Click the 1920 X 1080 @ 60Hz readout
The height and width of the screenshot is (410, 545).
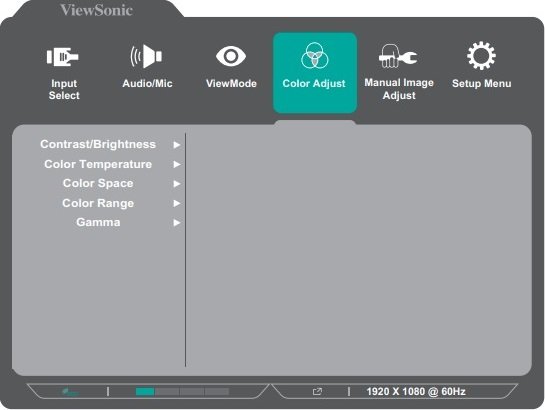(416, 392)
